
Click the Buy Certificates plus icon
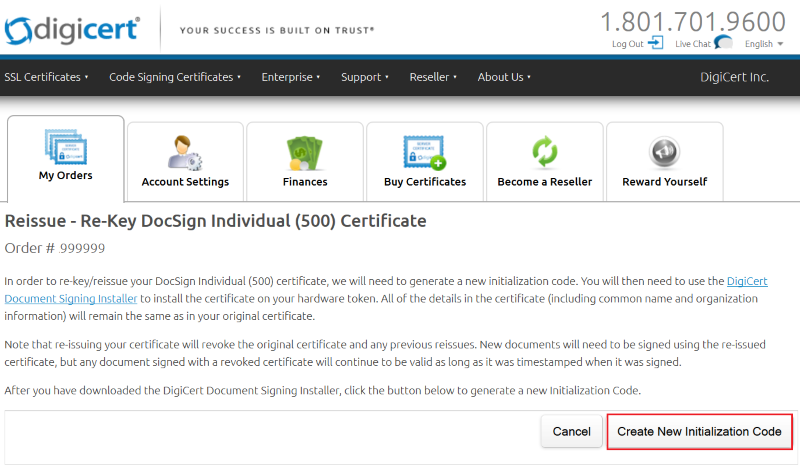[x=425, y=151]
